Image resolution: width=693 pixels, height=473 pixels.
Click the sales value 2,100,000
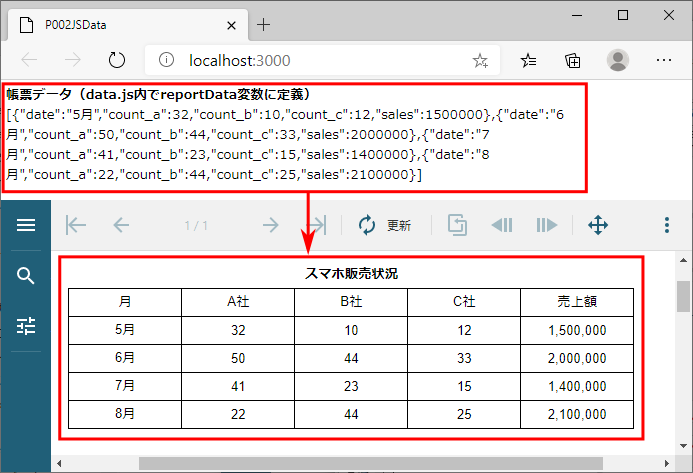pyautogui.click(x=577, y=414)
